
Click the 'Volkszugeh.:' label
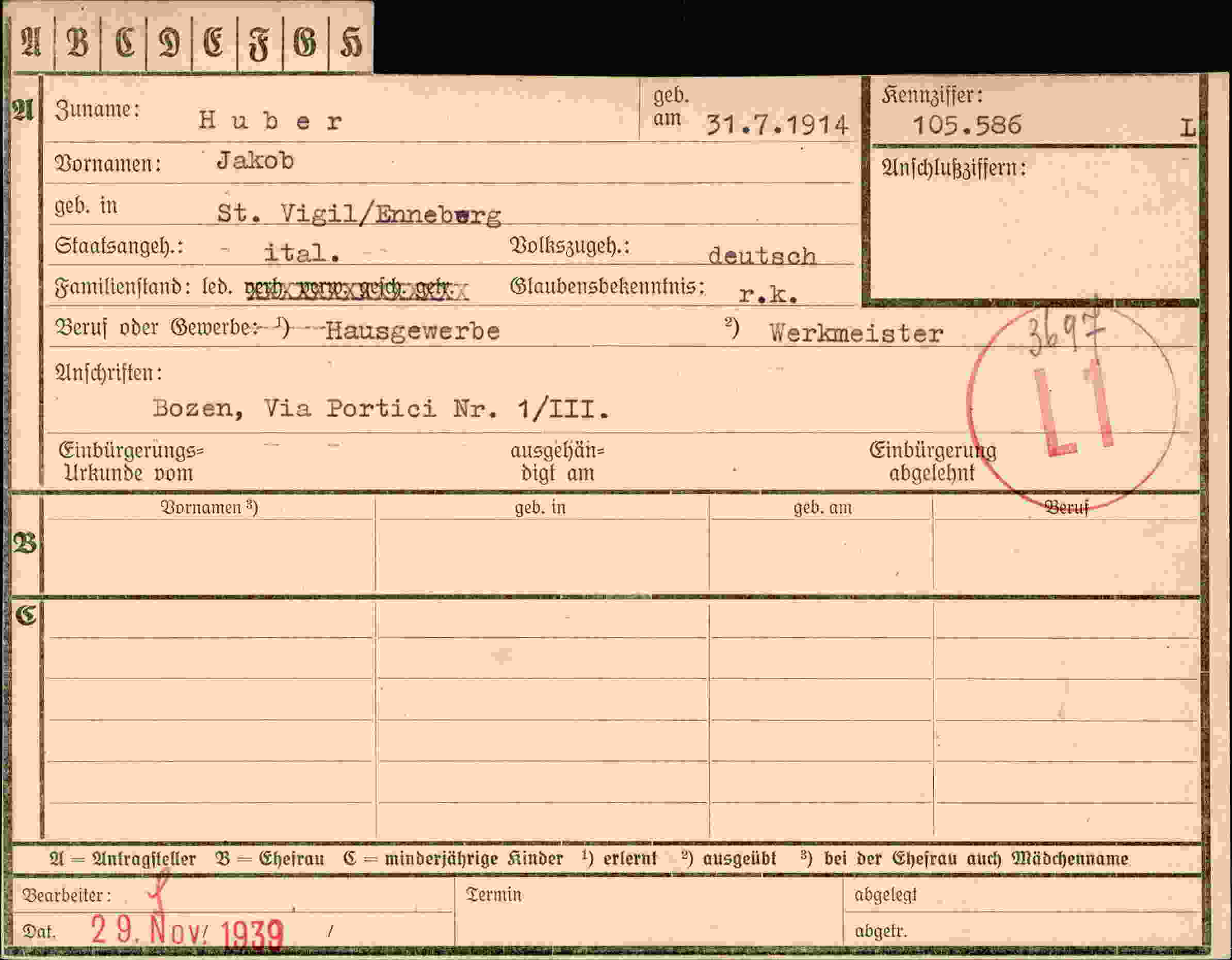click(x=570, y=246)
